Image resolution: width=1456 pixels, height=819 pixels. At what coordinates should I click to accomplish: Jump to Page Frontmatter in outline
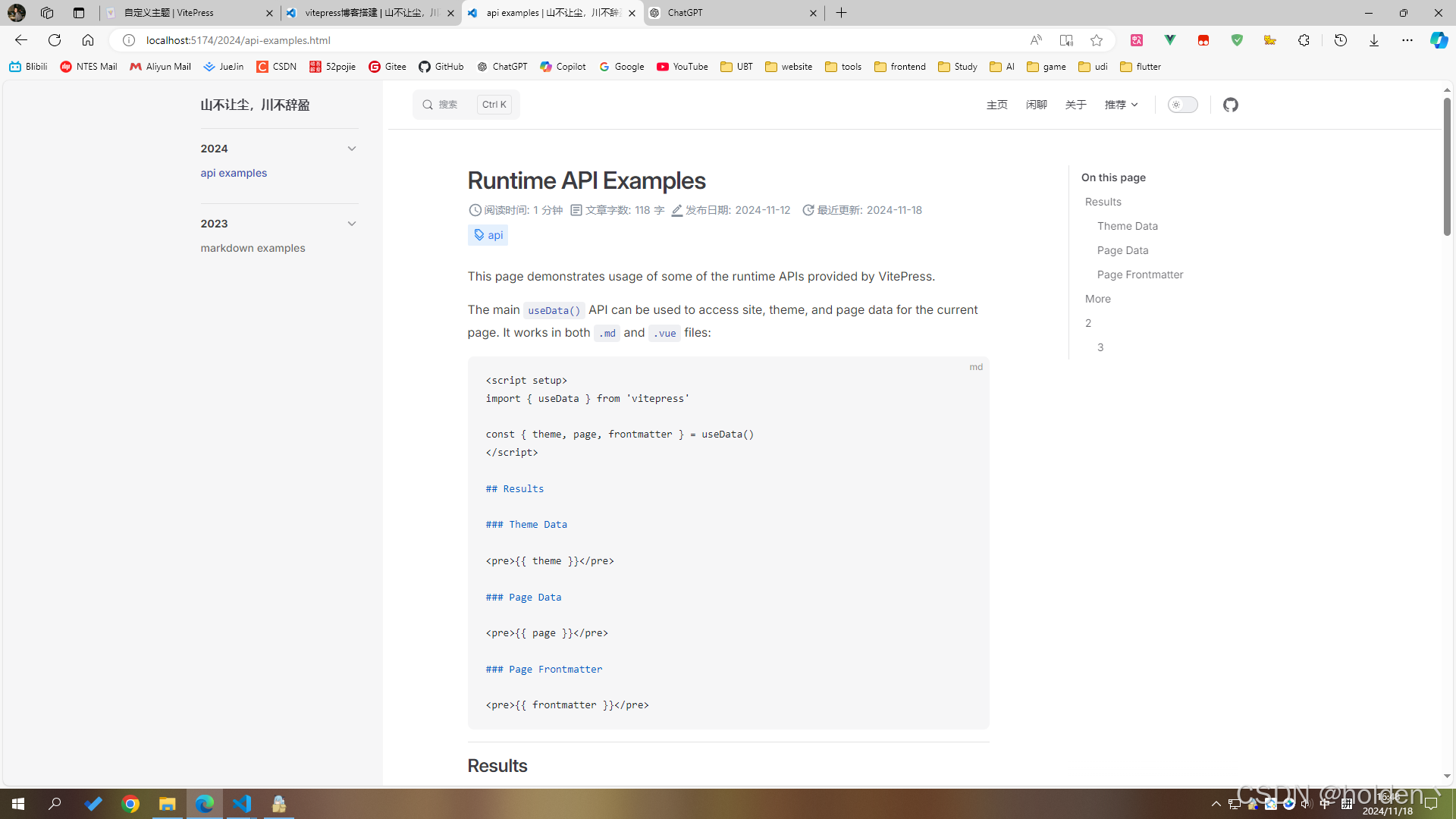click(1140, 275)
